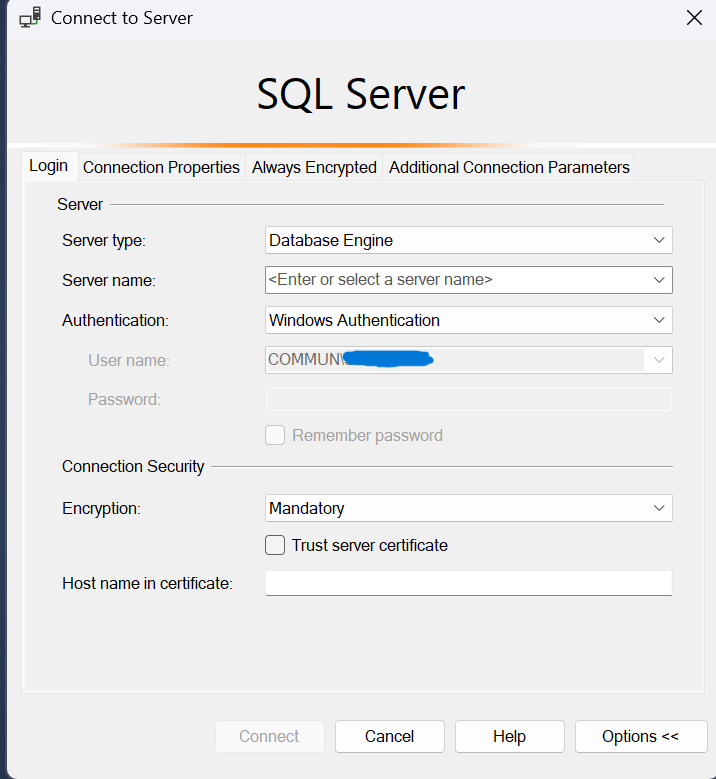Click the Remember password checkbox
716x779 pixels.
(275, 435)
